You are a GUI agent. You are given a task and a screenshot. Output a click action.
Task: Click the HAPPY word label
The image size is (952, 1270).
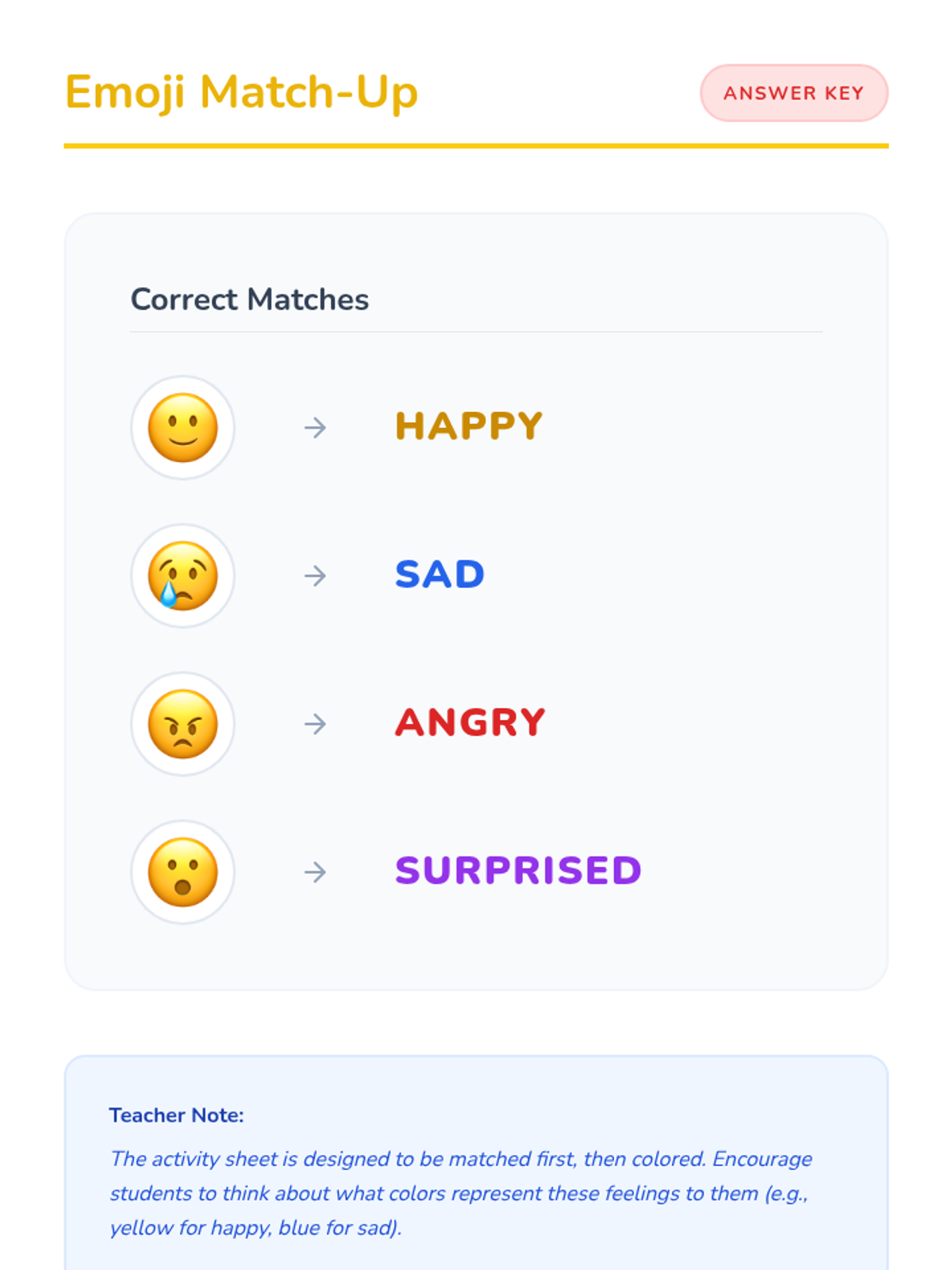point(469,426)
